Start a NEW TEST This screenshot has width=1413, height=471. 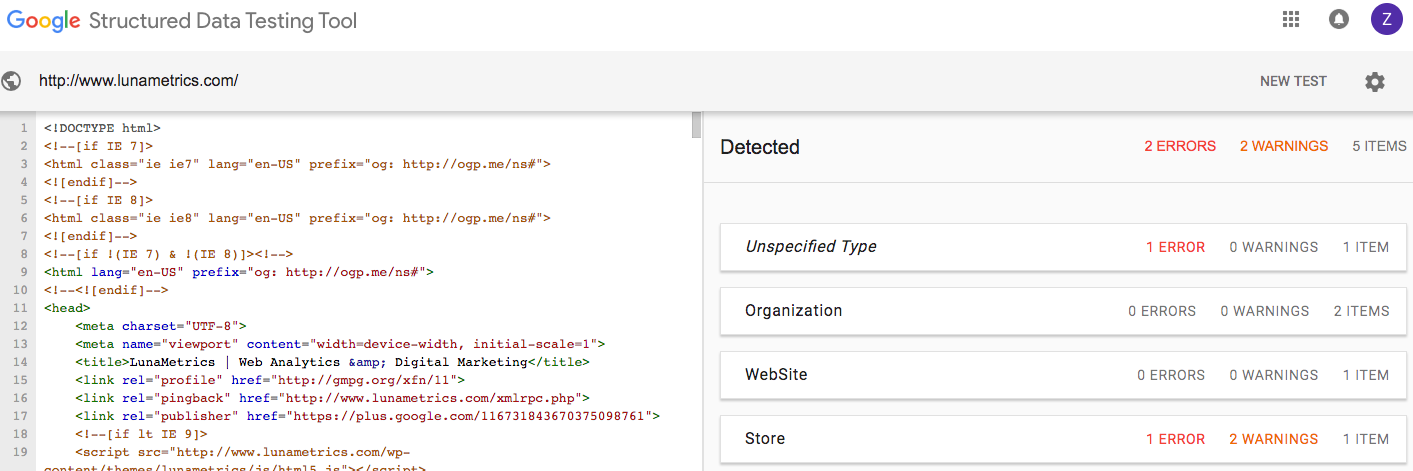[1293, 81]
